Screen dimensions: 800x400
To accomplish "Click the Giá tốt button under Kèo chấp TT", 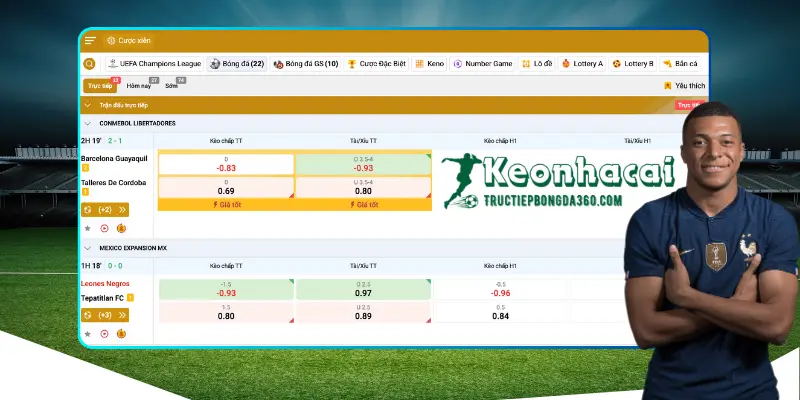I will [225, 205].
